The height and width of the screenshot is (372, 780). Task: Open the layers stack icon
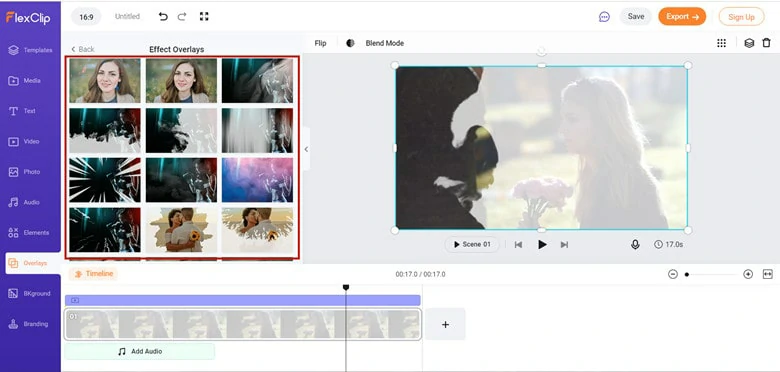pos(749,43)
